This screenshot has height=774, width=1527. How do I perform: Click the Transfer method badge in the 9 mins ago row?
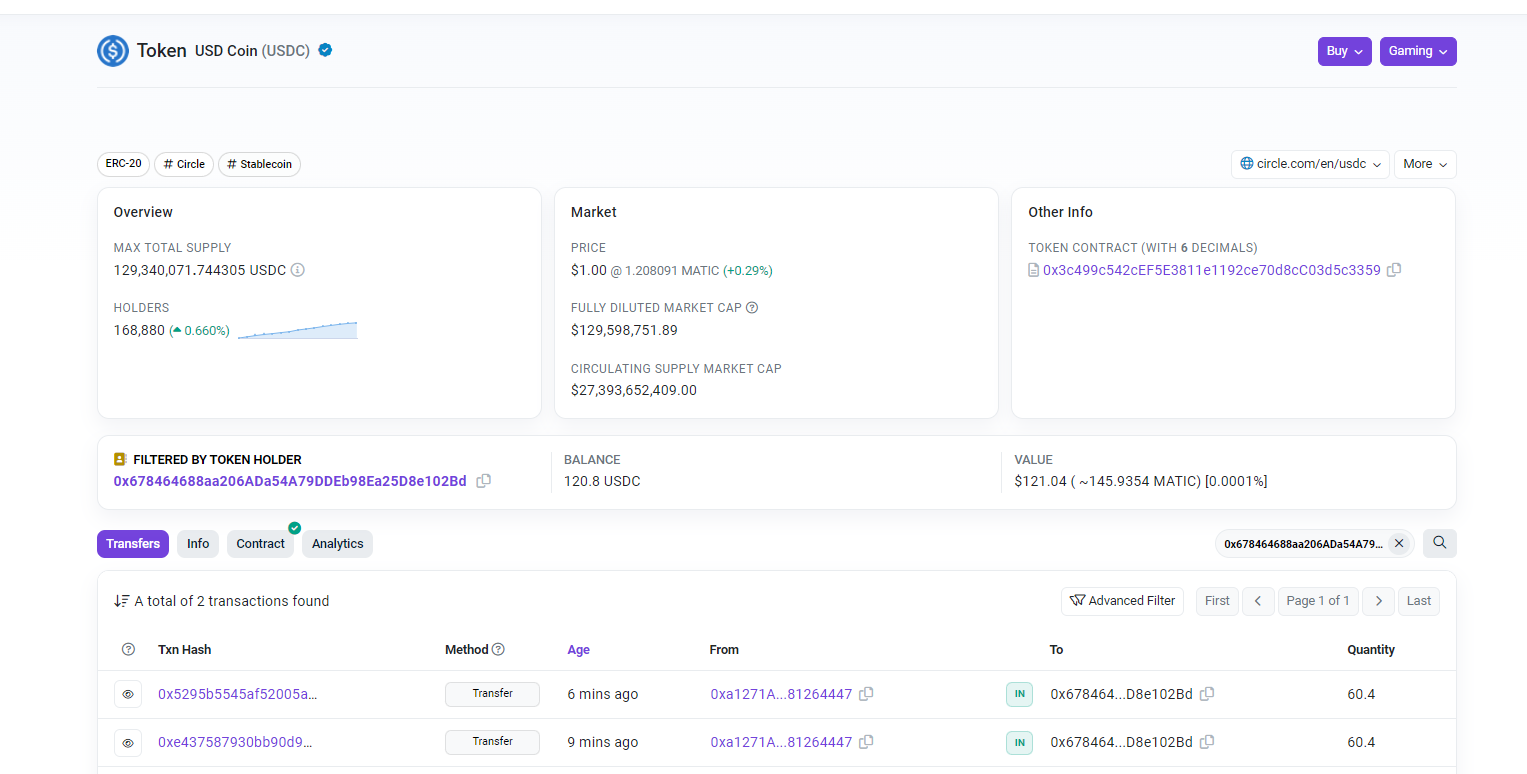[492, 742]
